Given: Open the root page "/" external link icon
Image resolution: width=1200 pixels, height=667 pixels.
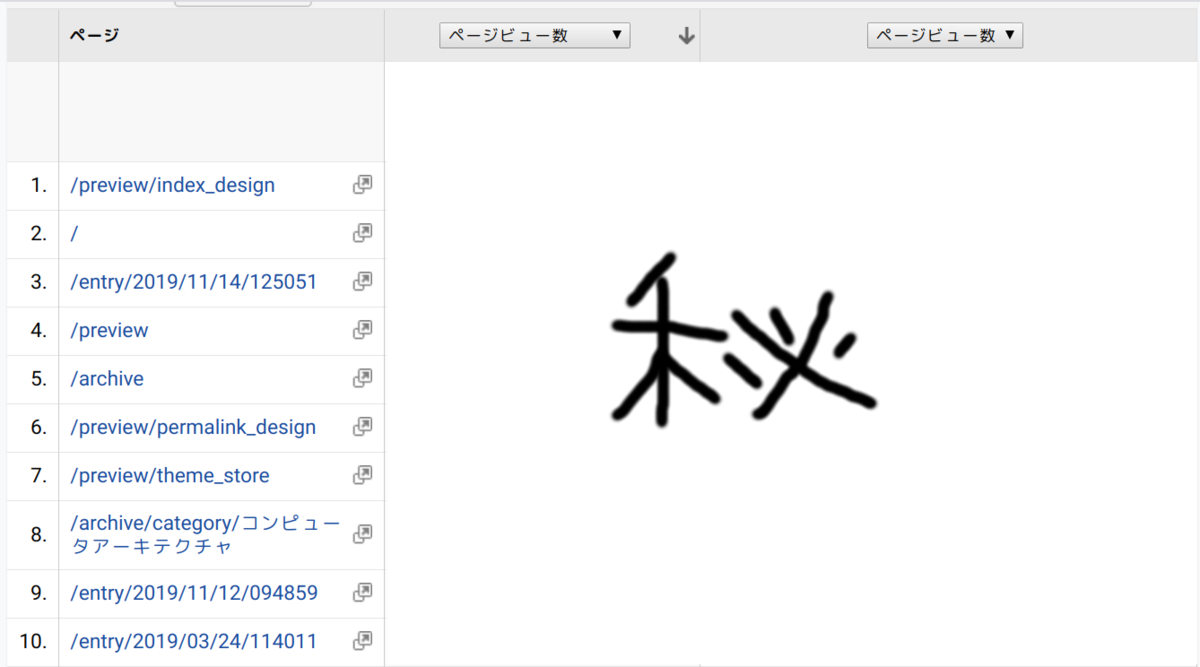Looking at the screenshot, I should (361, 233).
